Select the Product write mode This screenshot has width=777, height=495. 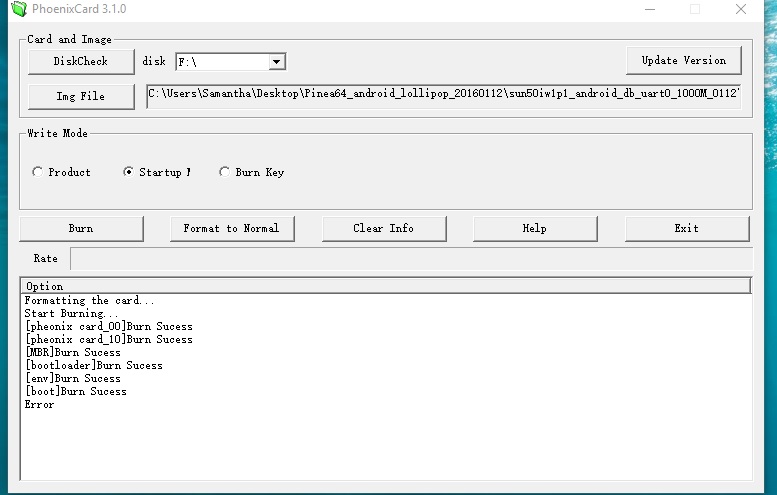[38, 172]
